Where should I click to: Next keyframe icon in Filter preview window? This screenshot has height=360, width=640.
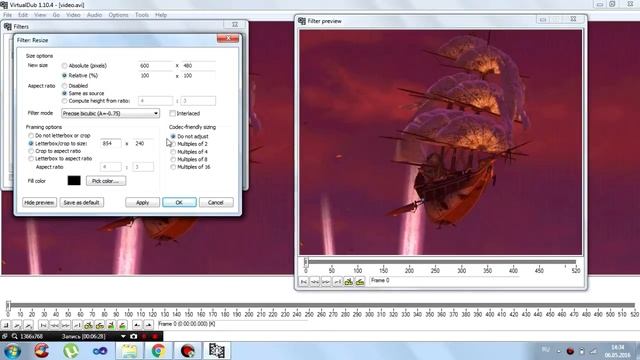coord(360,282)
